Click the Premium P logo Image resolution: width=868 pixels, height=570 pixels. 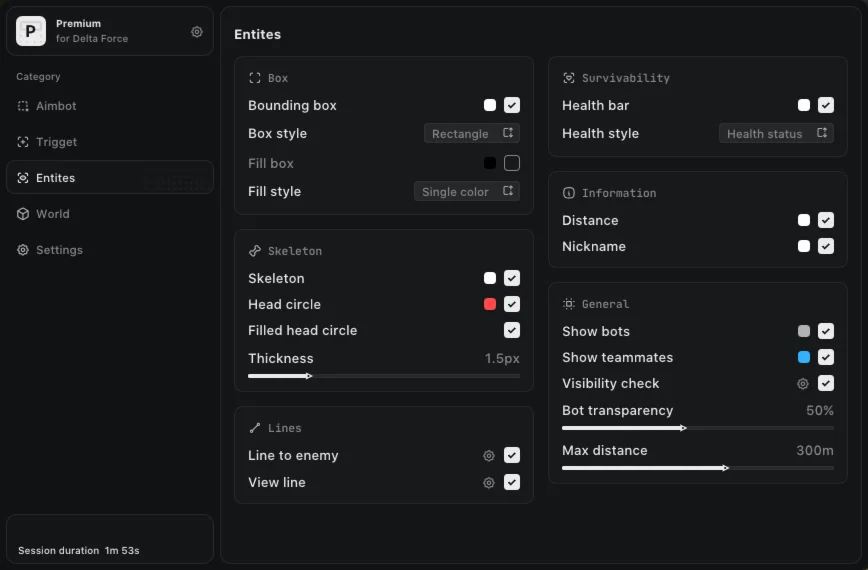31,31
